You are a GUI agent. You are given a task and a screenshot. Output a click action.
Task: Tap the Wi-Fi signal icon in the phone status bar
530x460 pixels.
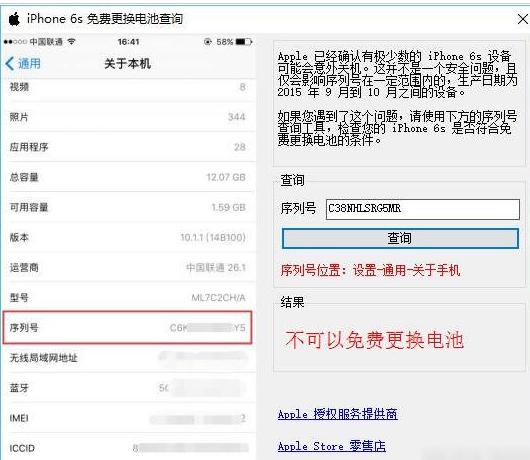click(x=71, y=42)
